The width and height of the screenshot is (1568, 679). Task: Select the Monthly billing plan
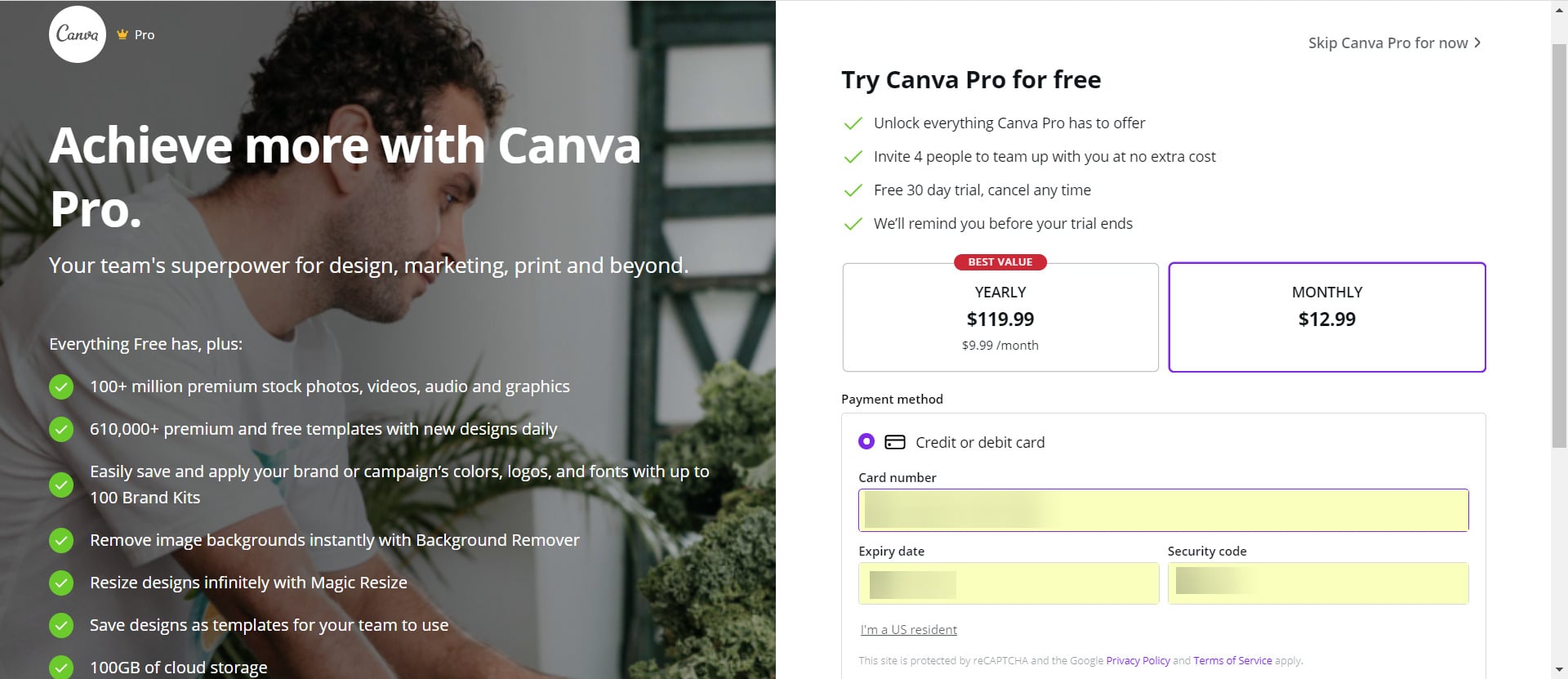1326,317
